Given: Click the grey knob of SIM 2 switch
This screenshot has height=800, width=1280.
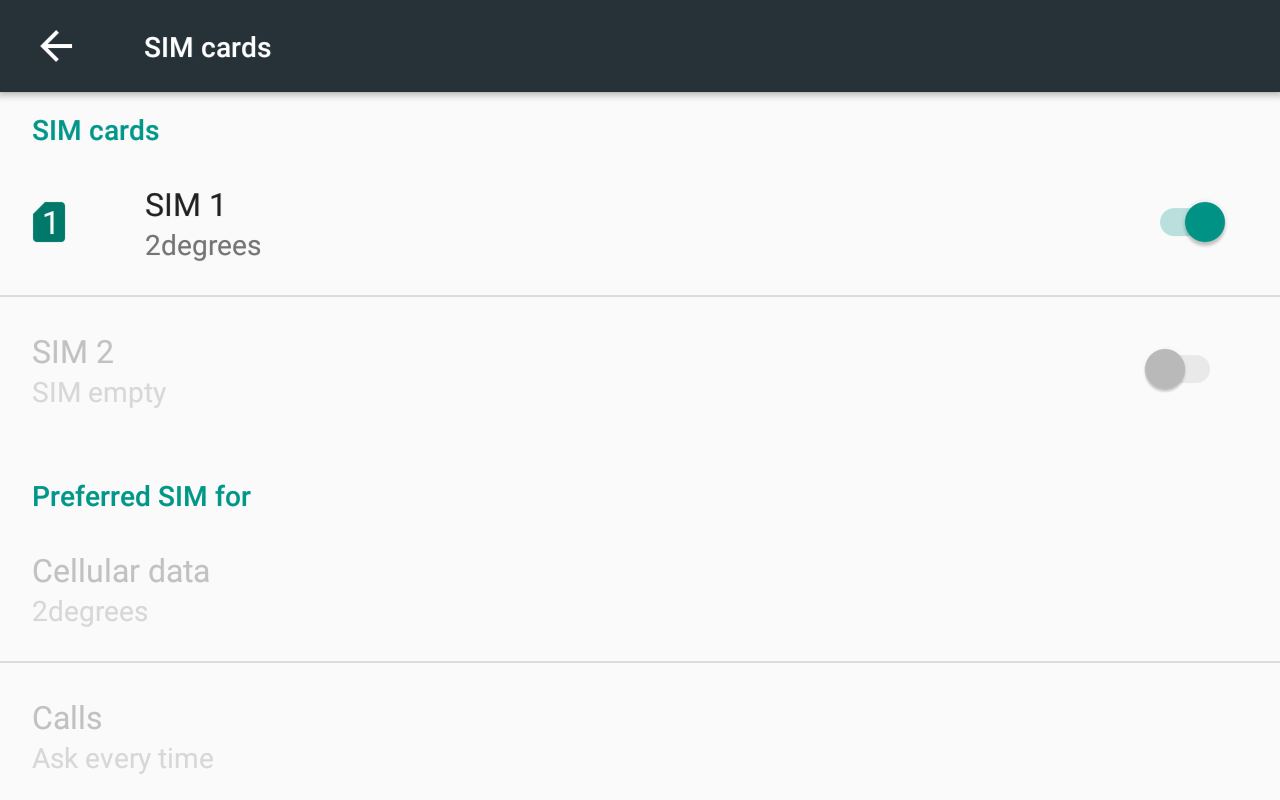Looking at the screenshot, I should pyautogui.click(x=1165, y=369).
